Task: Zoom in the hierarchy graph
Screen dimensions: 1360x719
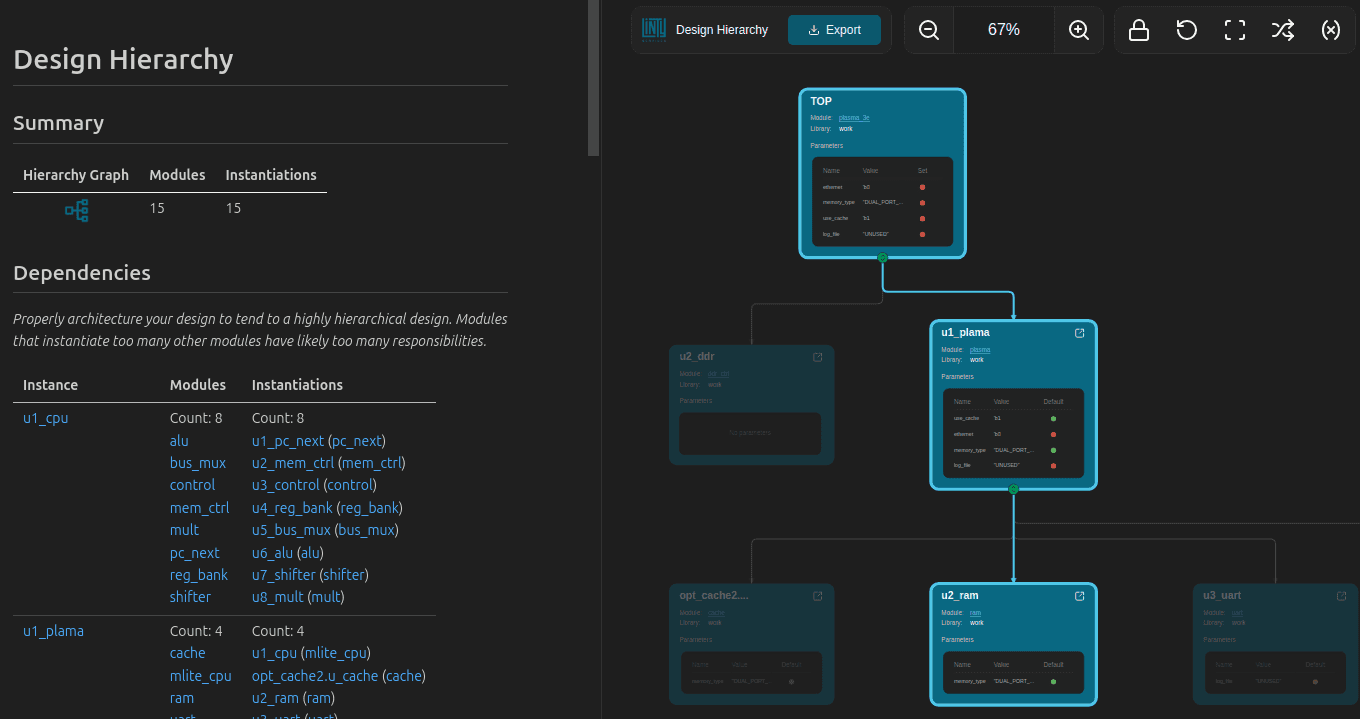Action: [1079, 30]
